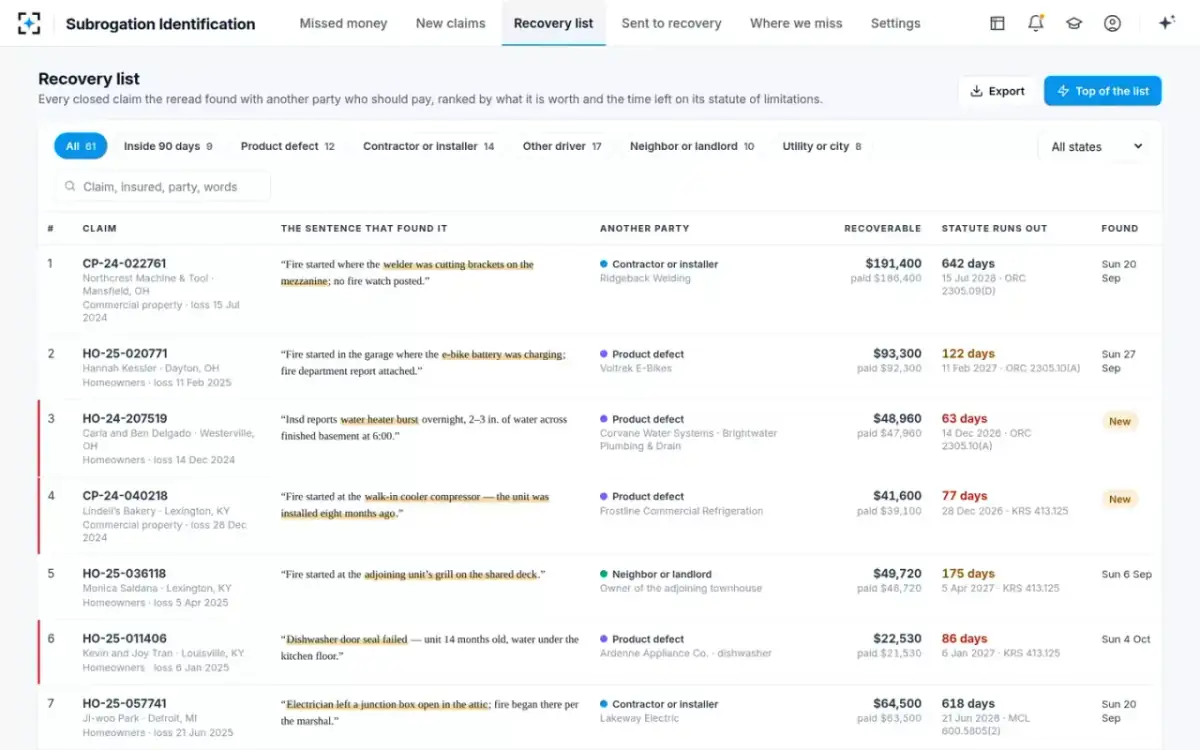
Task: Click the Voltrek E-Bikes party name
Action: click(x=636, y=369)
